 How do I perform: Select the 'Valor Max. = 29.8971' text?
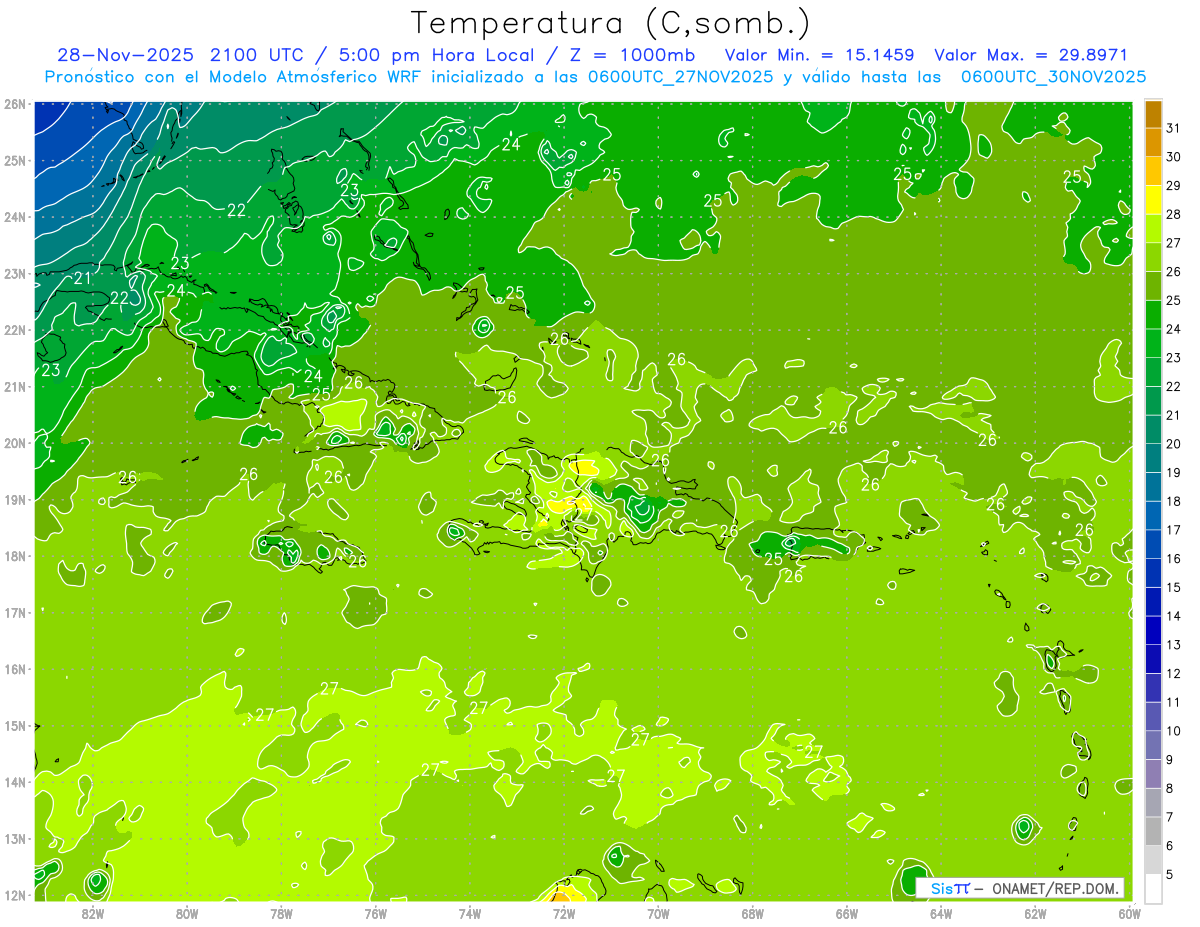coord(1031,55)
